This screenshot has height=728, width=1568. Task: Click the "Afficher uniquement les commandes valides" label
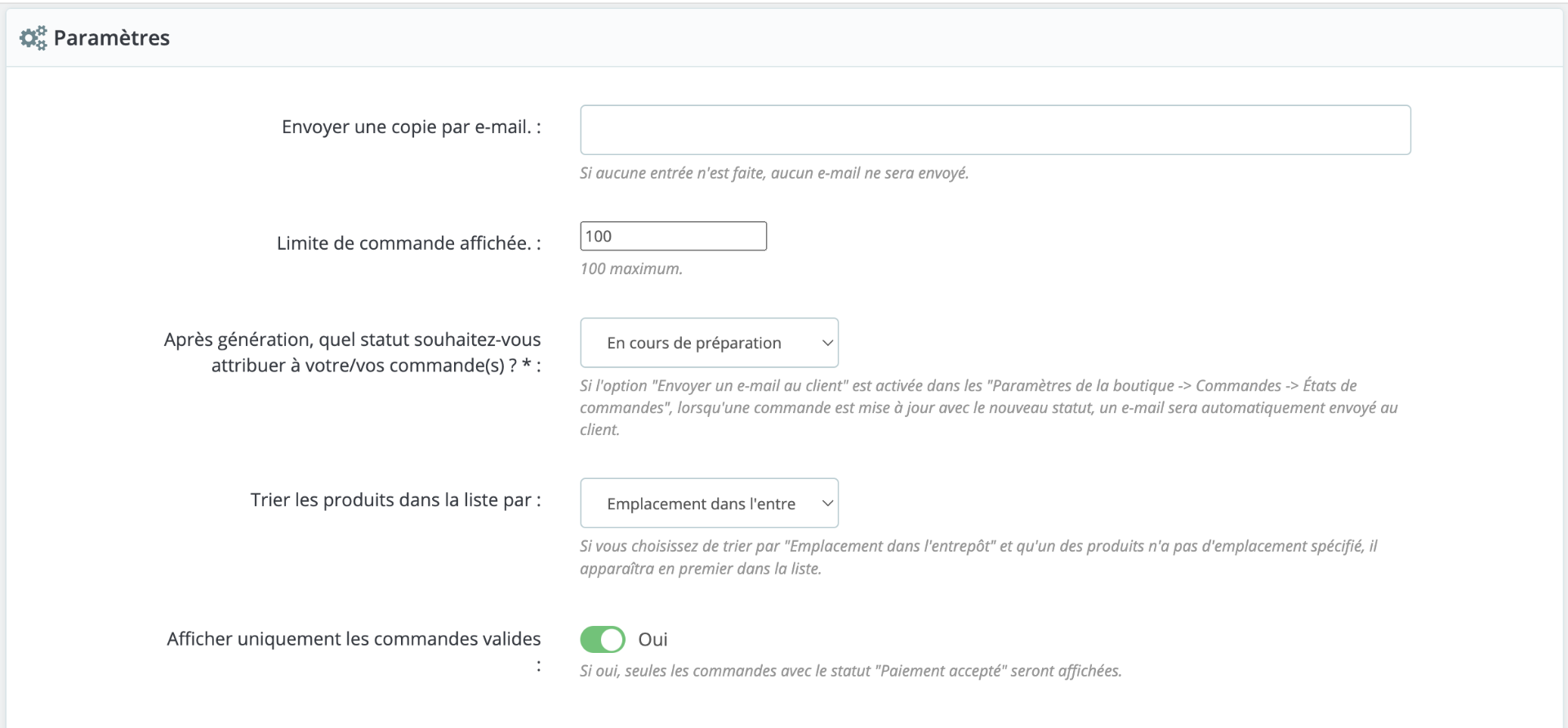tap(354, 651)
